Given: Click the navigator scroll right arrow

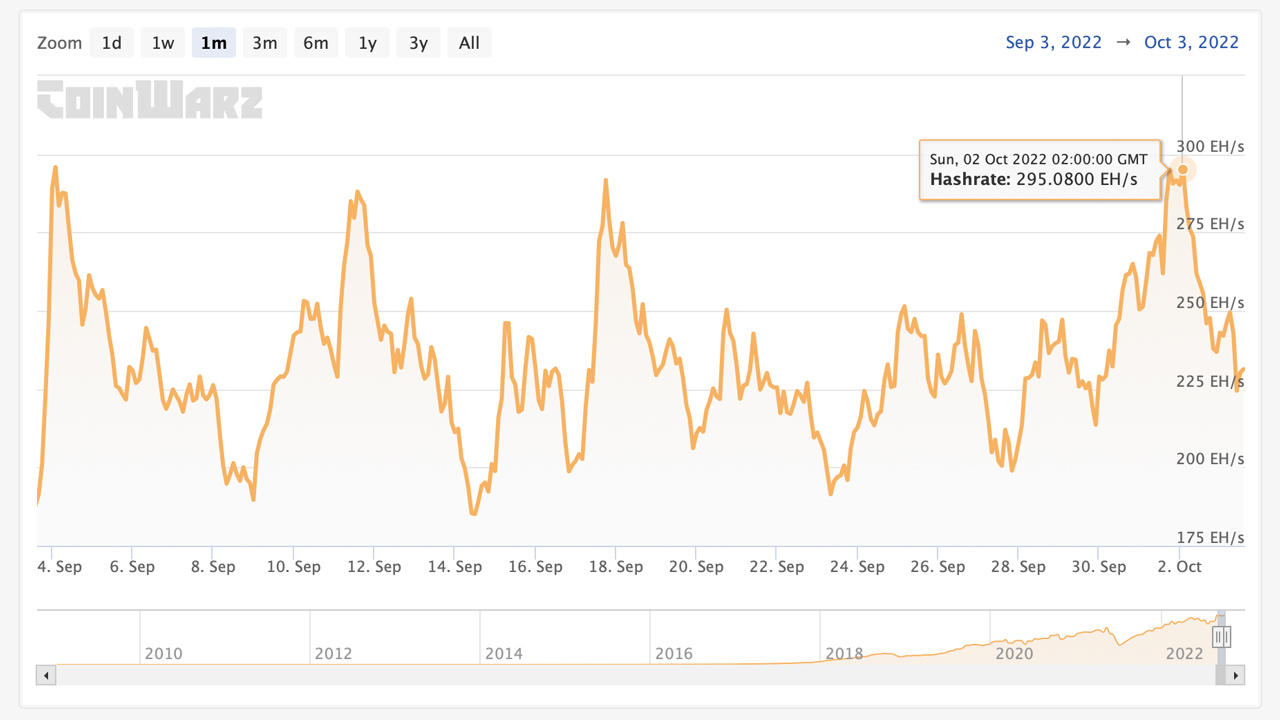Looking at the screenshot, I should pyautogui.click(x=1237, y=676).
